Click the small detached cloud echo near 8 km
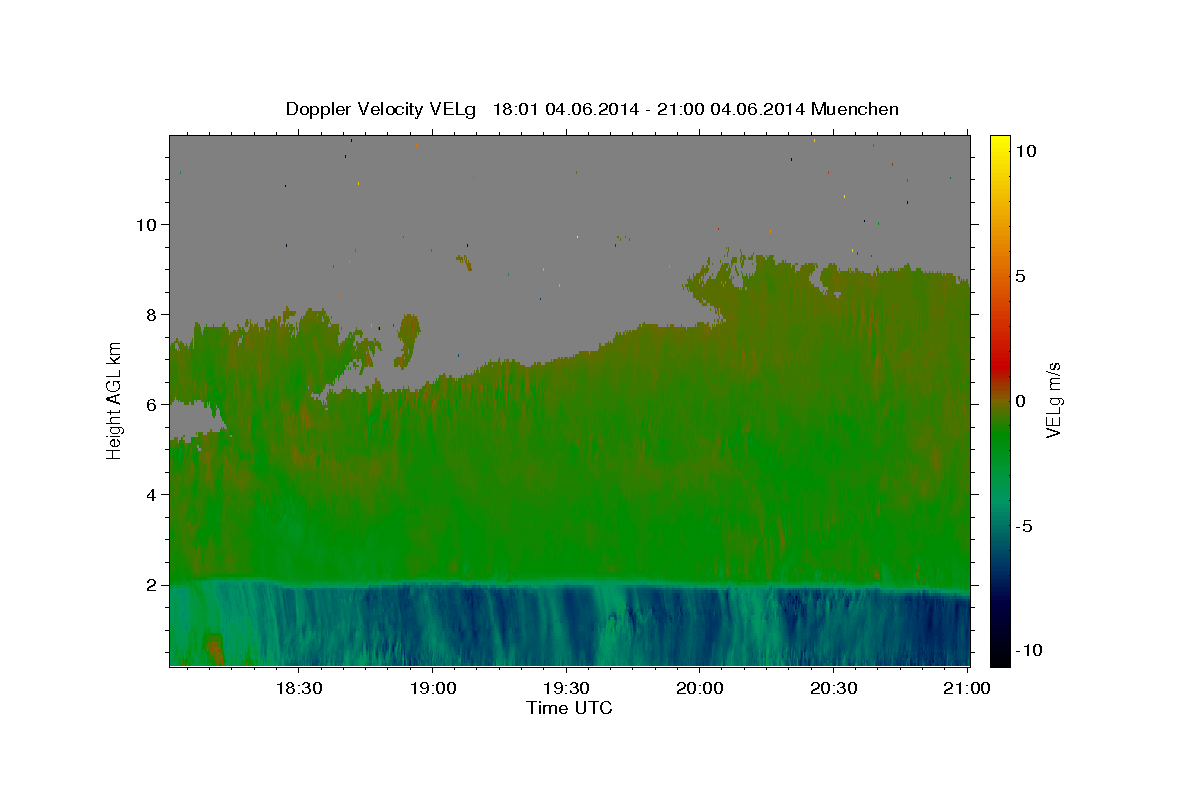Image resolution: width=1200 pixels, height=800 pixels. (x=408, y=340)
